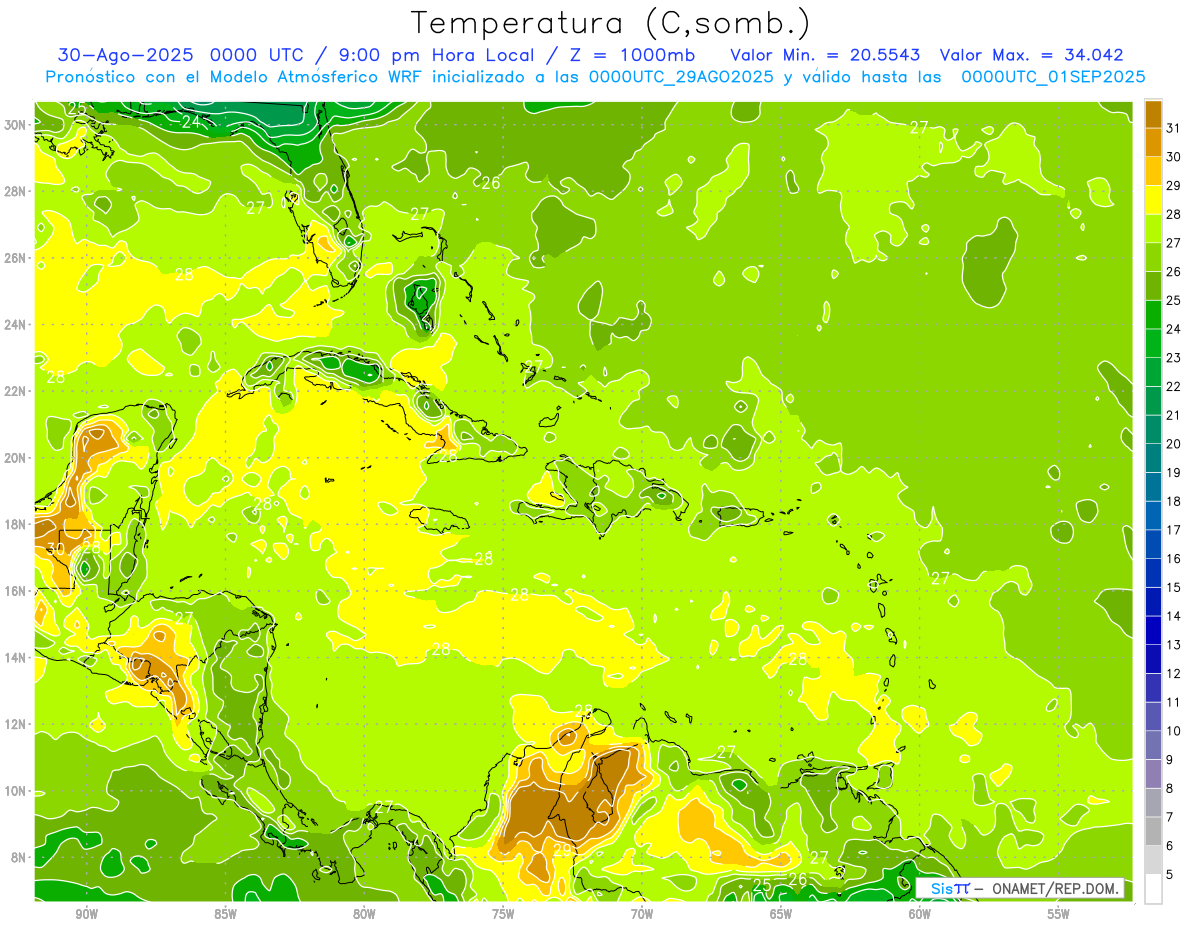Click the brown top swatch of the color bar
The image size is (1200, 927).
click(1153, 114)
